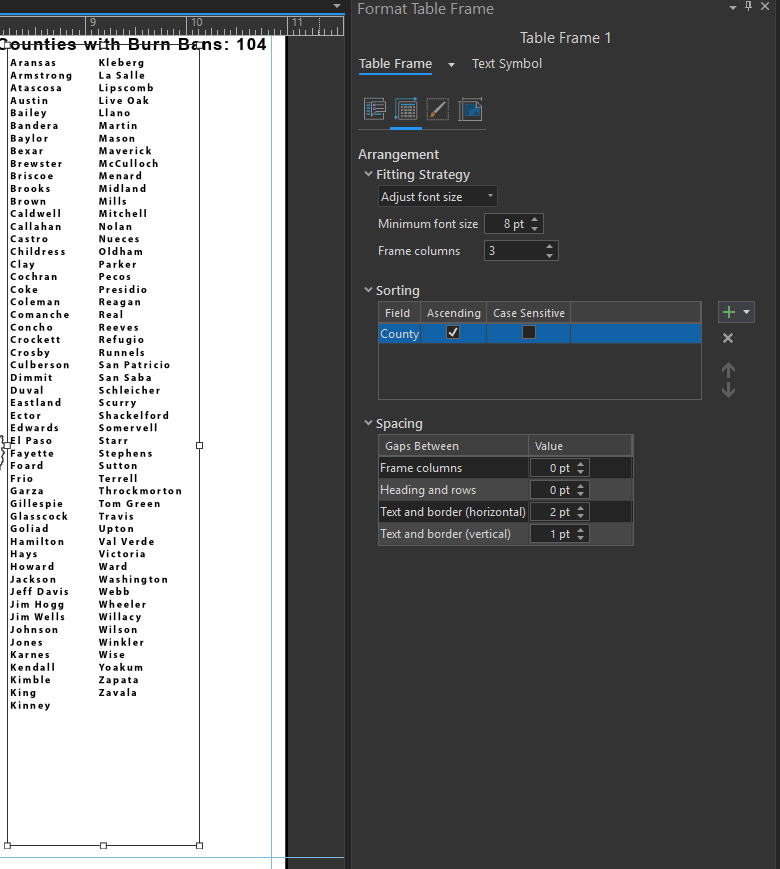The height and width of the screenshot is (869, 780).
Task: Increase Frame columns gap value
Action: click(x=580, y=464)
